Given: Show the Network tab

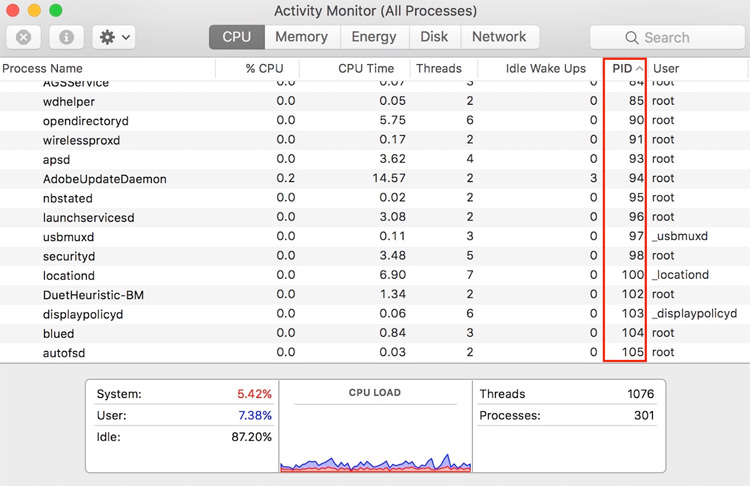Looking at the screenshot, I should coord(499,37).
